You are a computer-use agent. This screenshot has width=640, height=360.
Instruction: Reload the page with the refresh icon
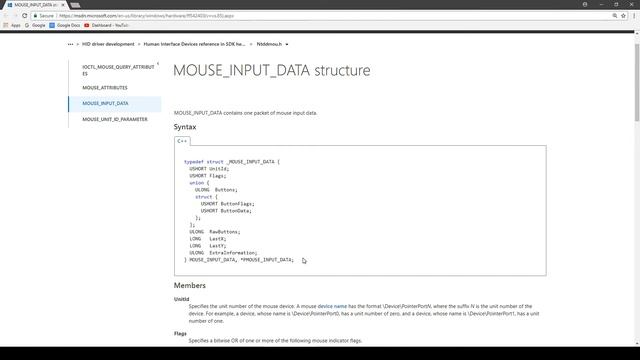(x=24, y=16)
